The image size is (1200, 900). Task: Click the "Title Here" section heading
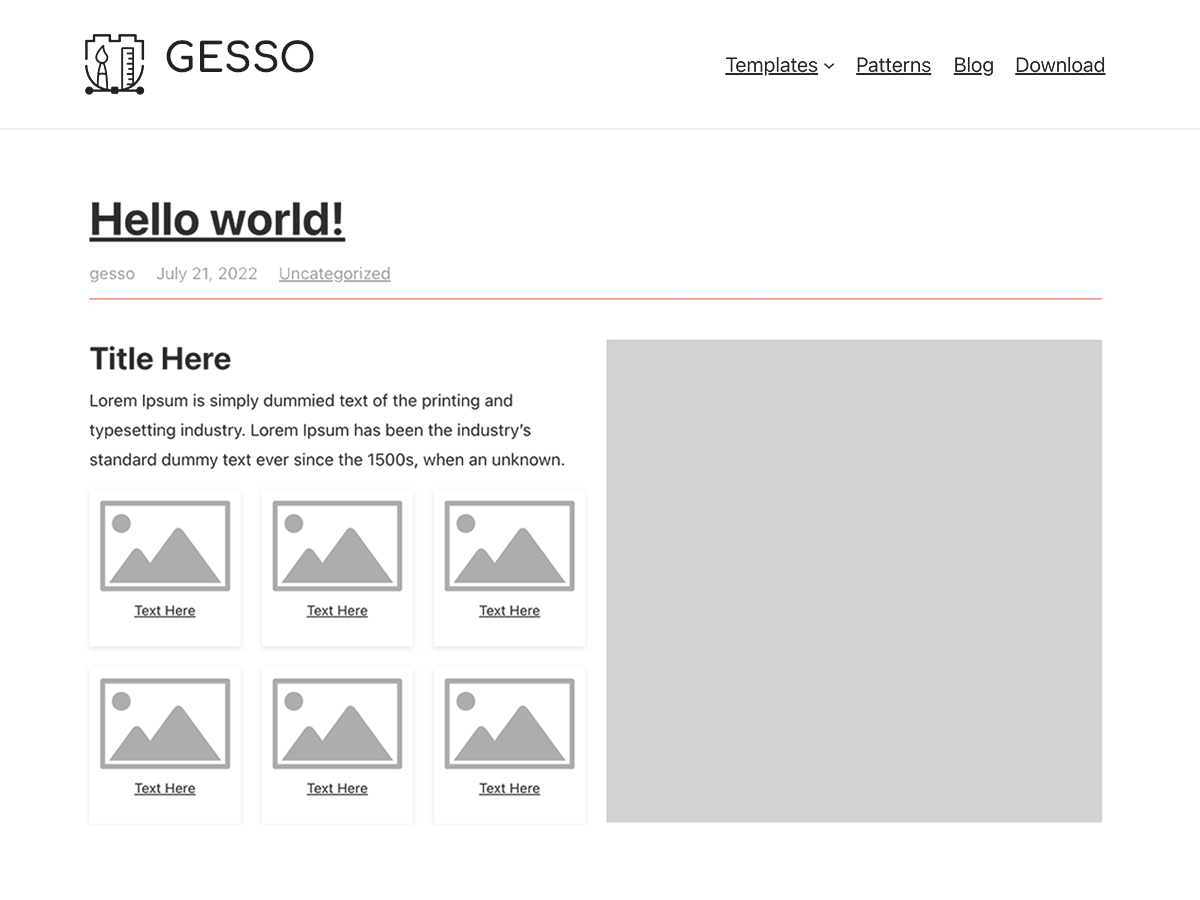[160, 358]
